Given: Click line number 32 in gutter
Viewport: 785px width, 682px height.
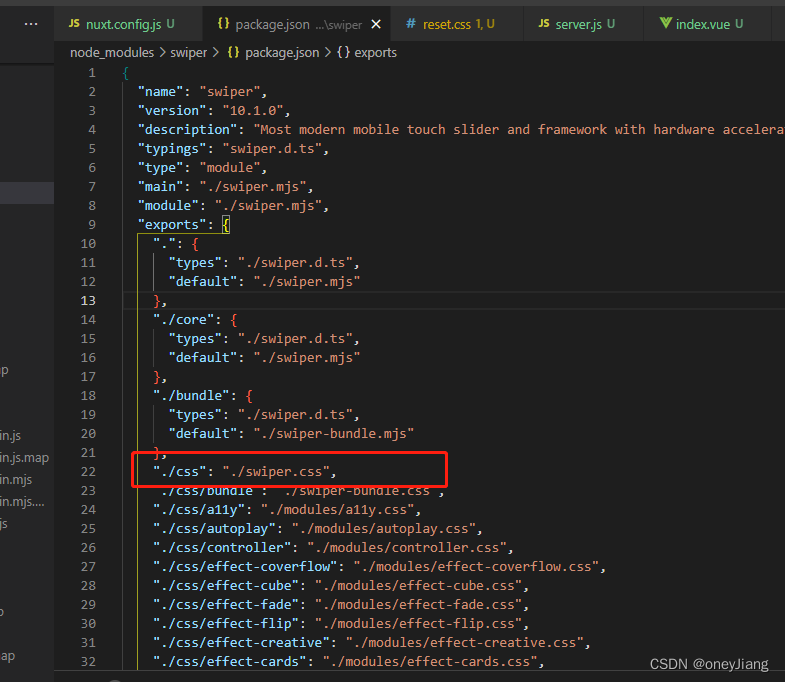Looking at the screenshot, I should click(88, 661).
